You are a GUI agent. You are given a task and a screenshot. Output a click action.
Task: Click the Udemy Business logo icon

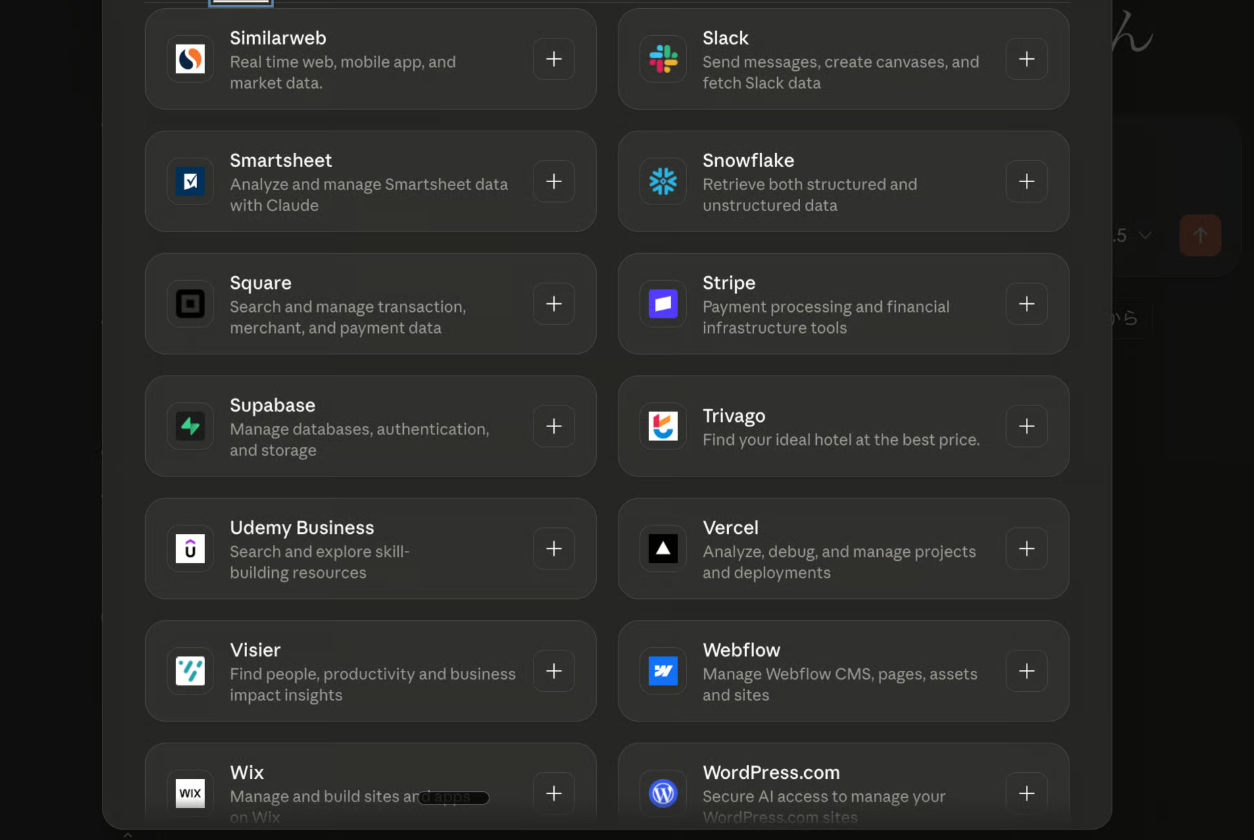click(x=190, y=548)
